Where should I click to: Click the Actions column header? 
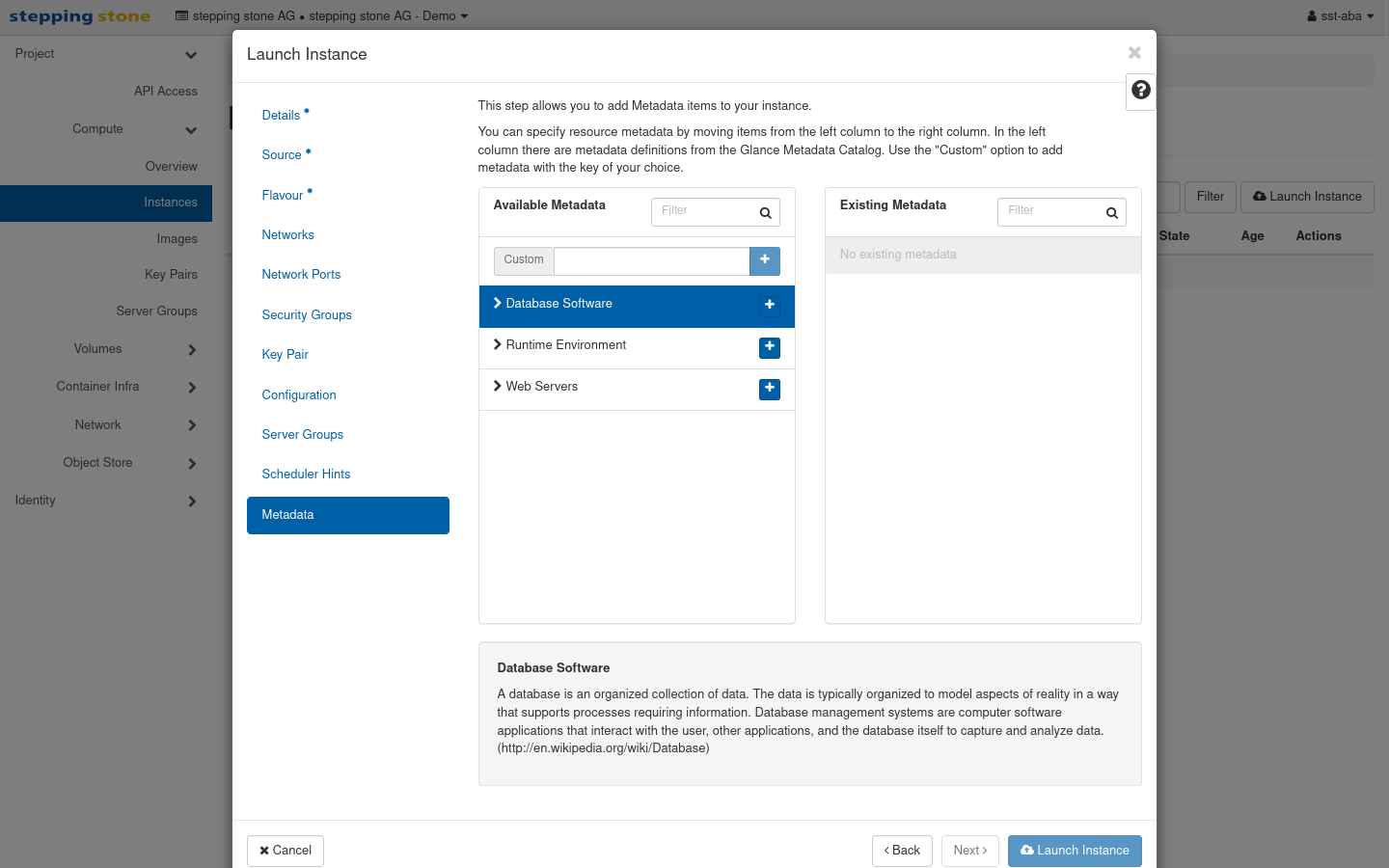point(1319,236)
